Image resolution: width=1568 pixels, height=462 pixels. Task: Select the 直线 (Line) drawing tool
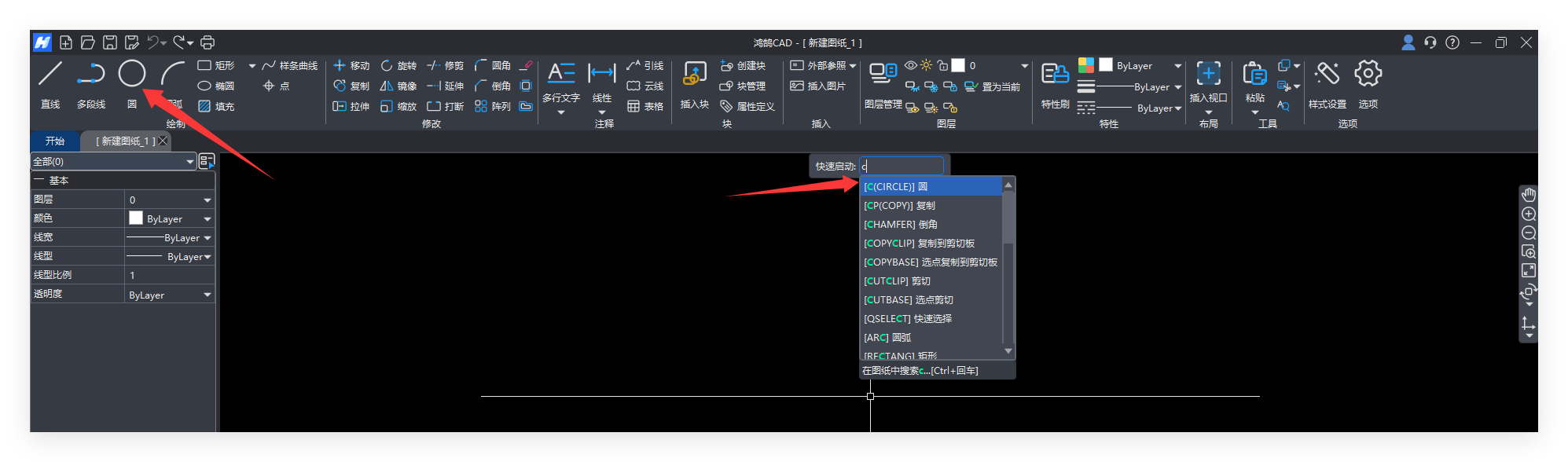coord(50,75)
